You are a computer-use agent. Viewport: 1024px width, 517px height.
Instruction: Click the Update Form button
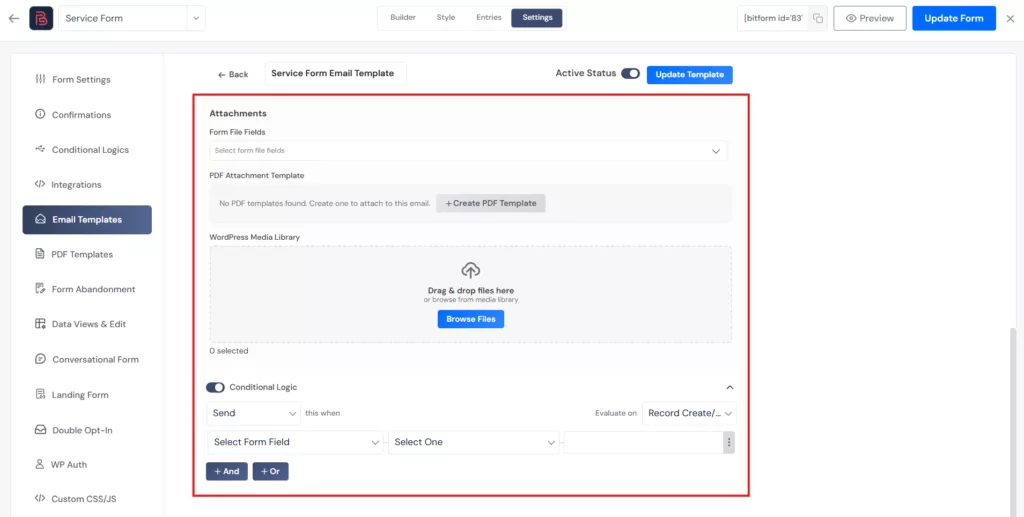tap(953, 18)
